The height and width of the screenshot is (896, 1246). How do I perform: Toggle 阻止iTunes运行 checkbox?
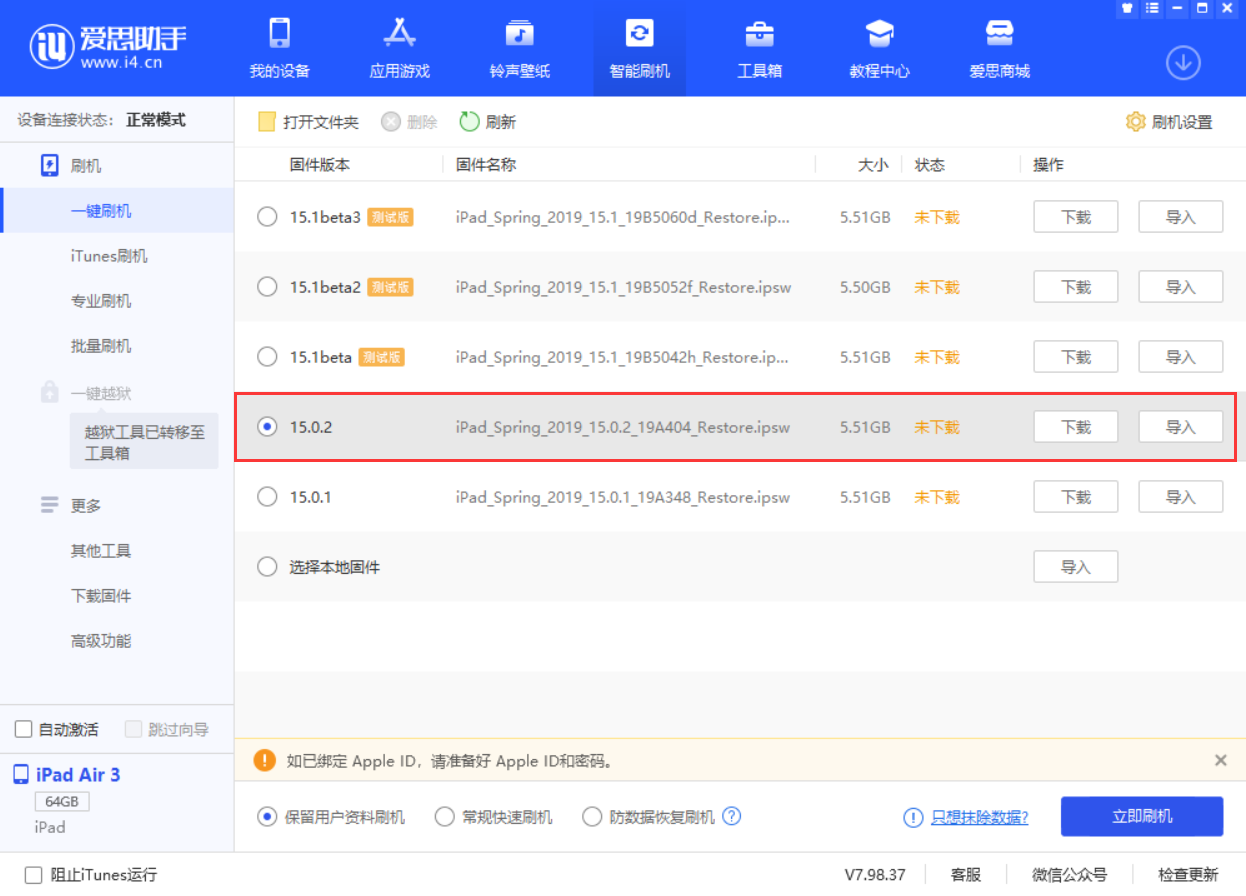(x=33, y=875)
